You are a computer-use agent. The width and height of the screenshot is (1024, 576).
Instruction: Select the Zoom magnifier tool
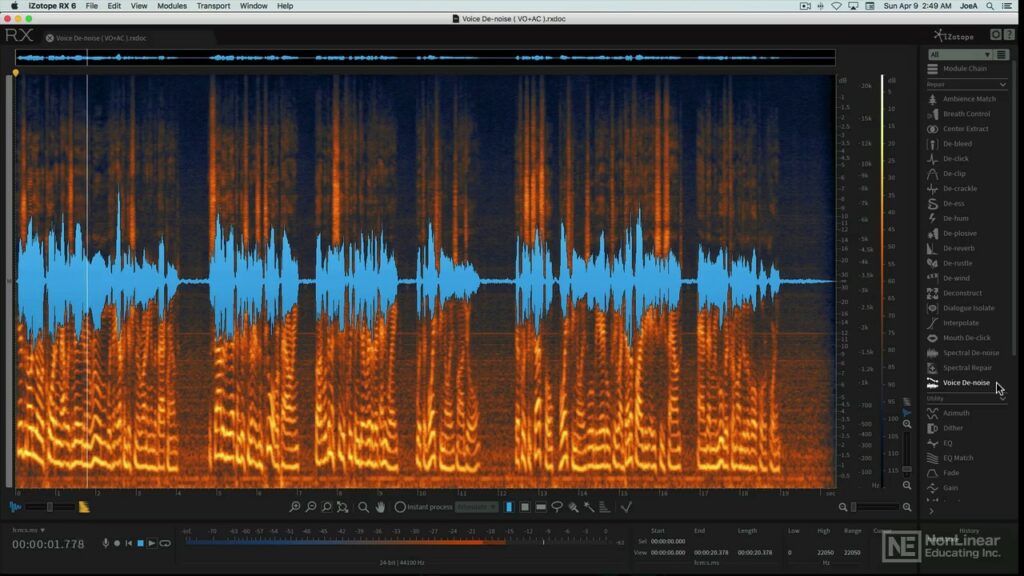[x=363, y=507]
